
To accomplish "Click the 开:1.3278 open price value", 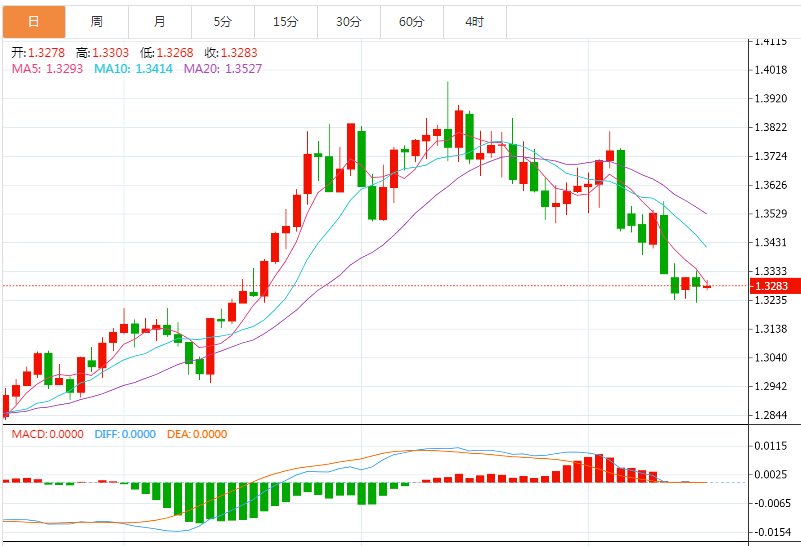I will 38,53.
